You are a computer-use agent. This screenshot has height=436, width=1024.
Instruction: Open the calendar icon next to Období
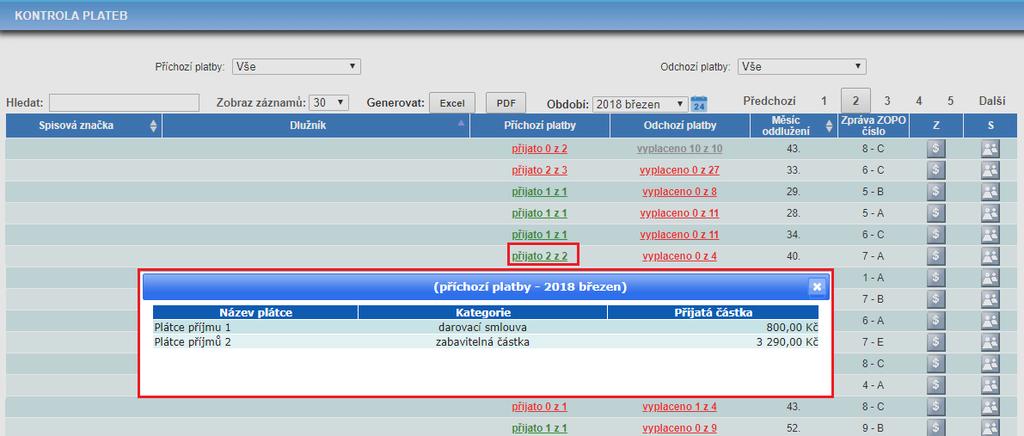point(699,104)
